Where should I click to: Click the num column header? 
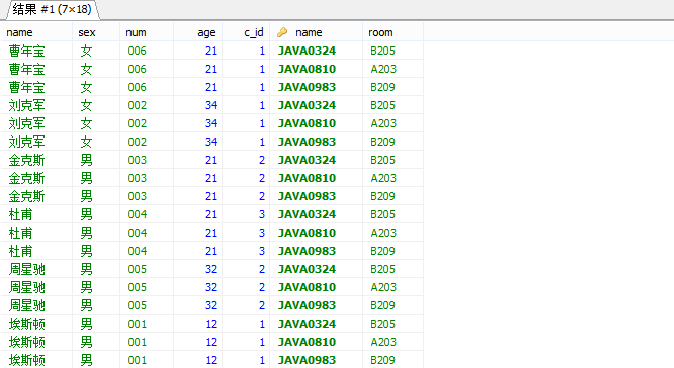[x=136, y=32]
